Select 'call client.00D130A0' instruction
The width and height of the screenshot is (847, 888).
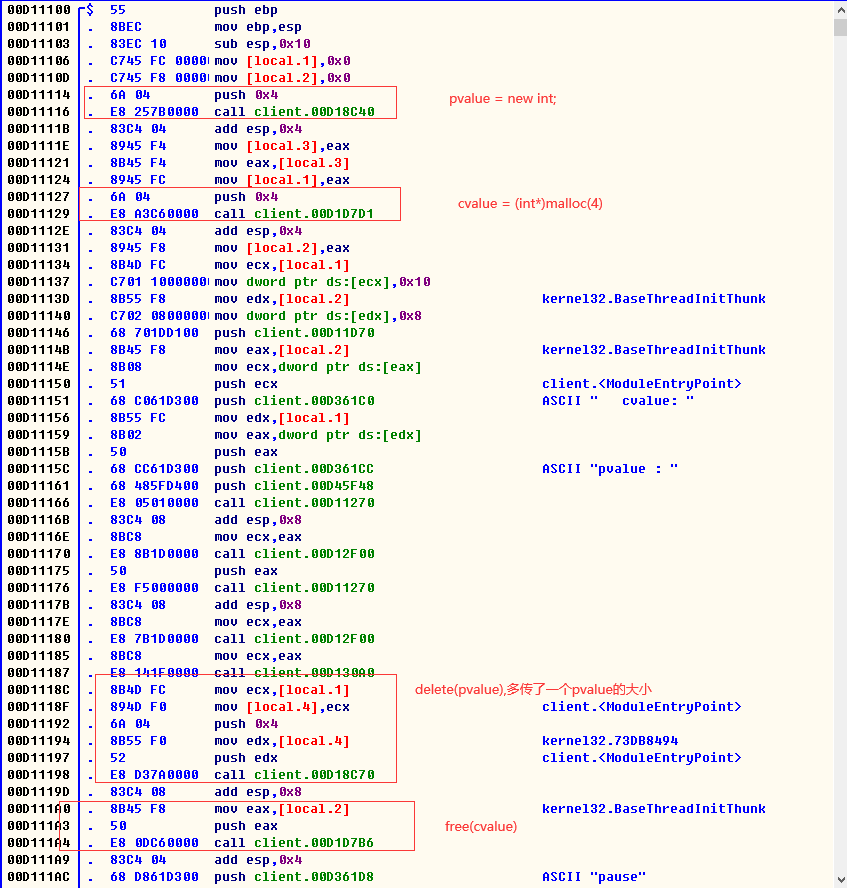pos(294,672)
